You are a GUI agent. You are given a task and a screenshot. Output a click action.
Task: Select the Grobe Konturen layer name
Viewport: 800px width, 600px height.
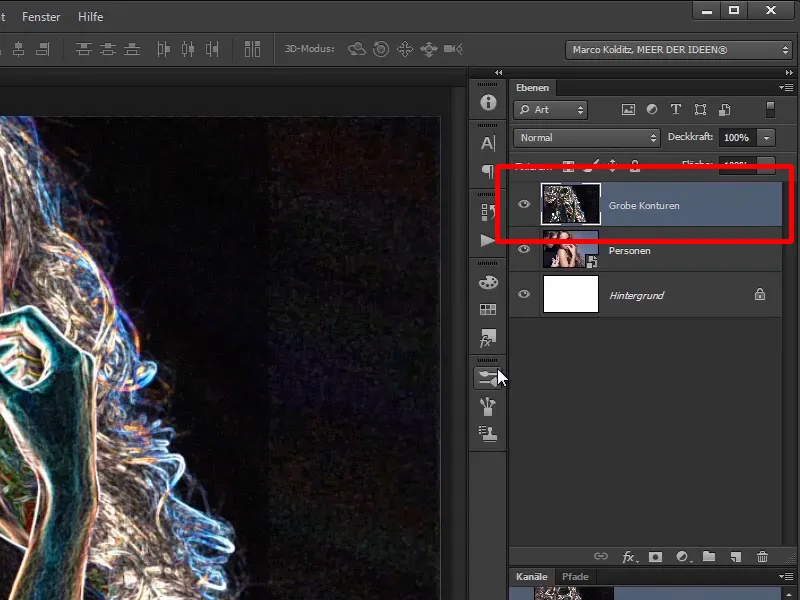[x=644, y=206]
